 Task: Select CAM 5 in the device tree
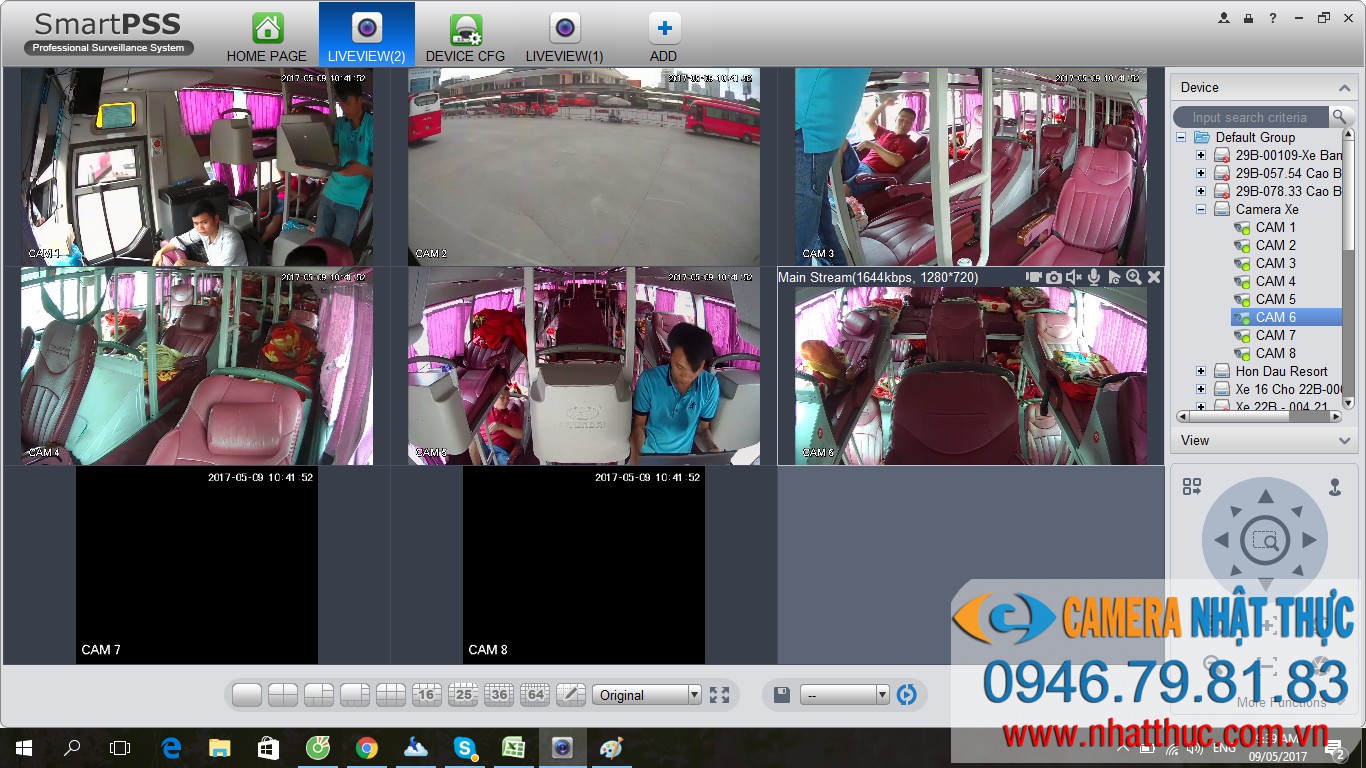tap(1275, 299)
